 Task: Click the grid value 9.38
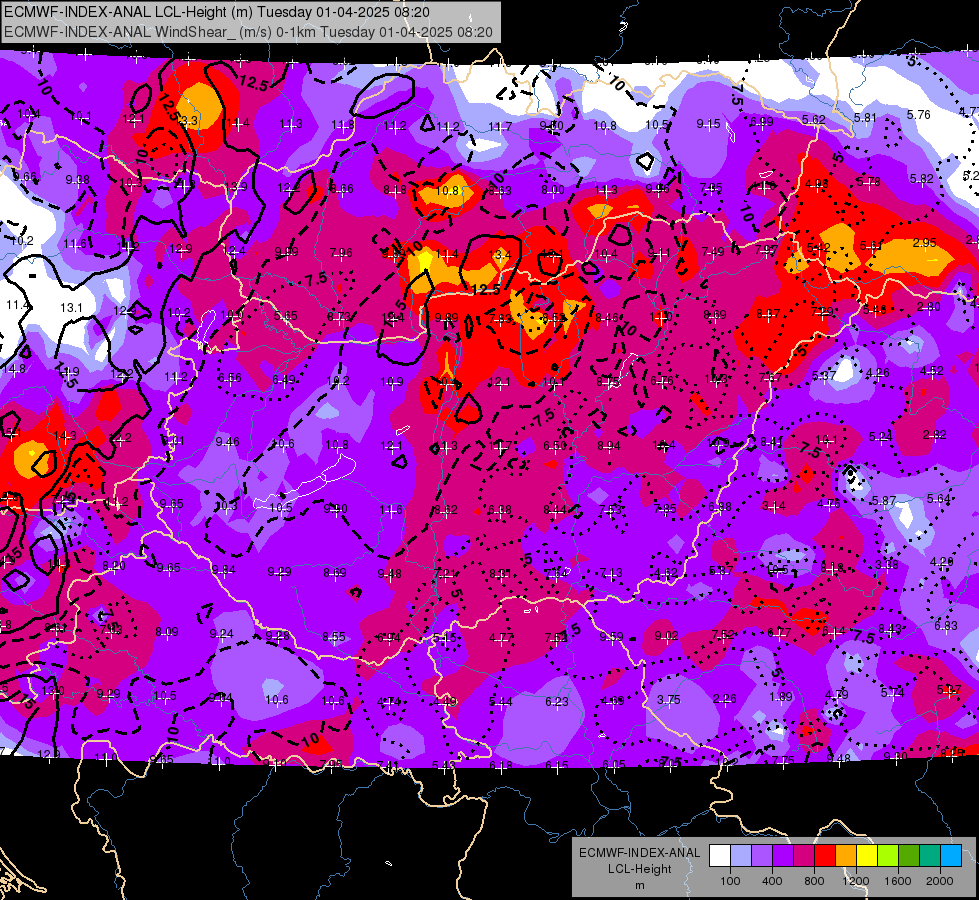point(77,179)
